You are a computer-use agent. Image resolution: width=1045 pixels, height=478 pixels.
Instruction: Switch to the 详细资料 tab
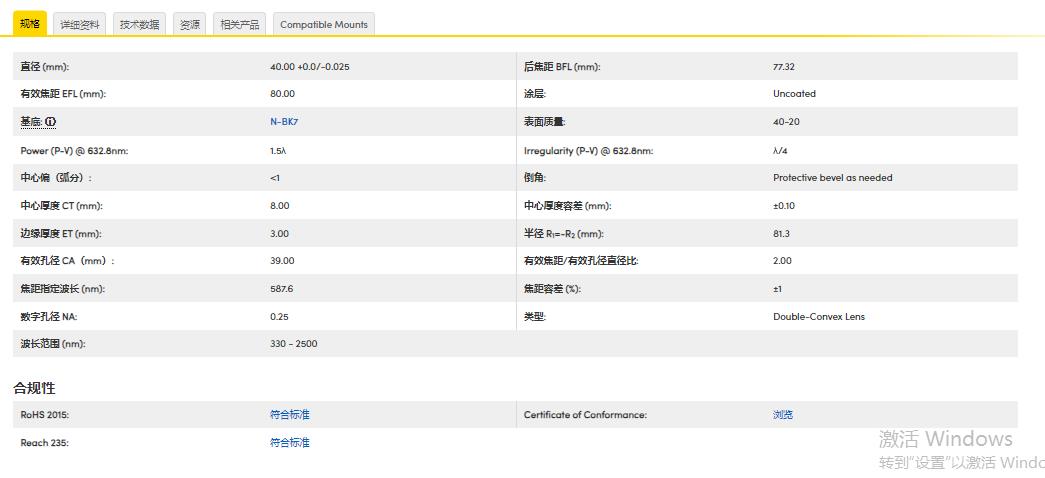coord(80,24)
